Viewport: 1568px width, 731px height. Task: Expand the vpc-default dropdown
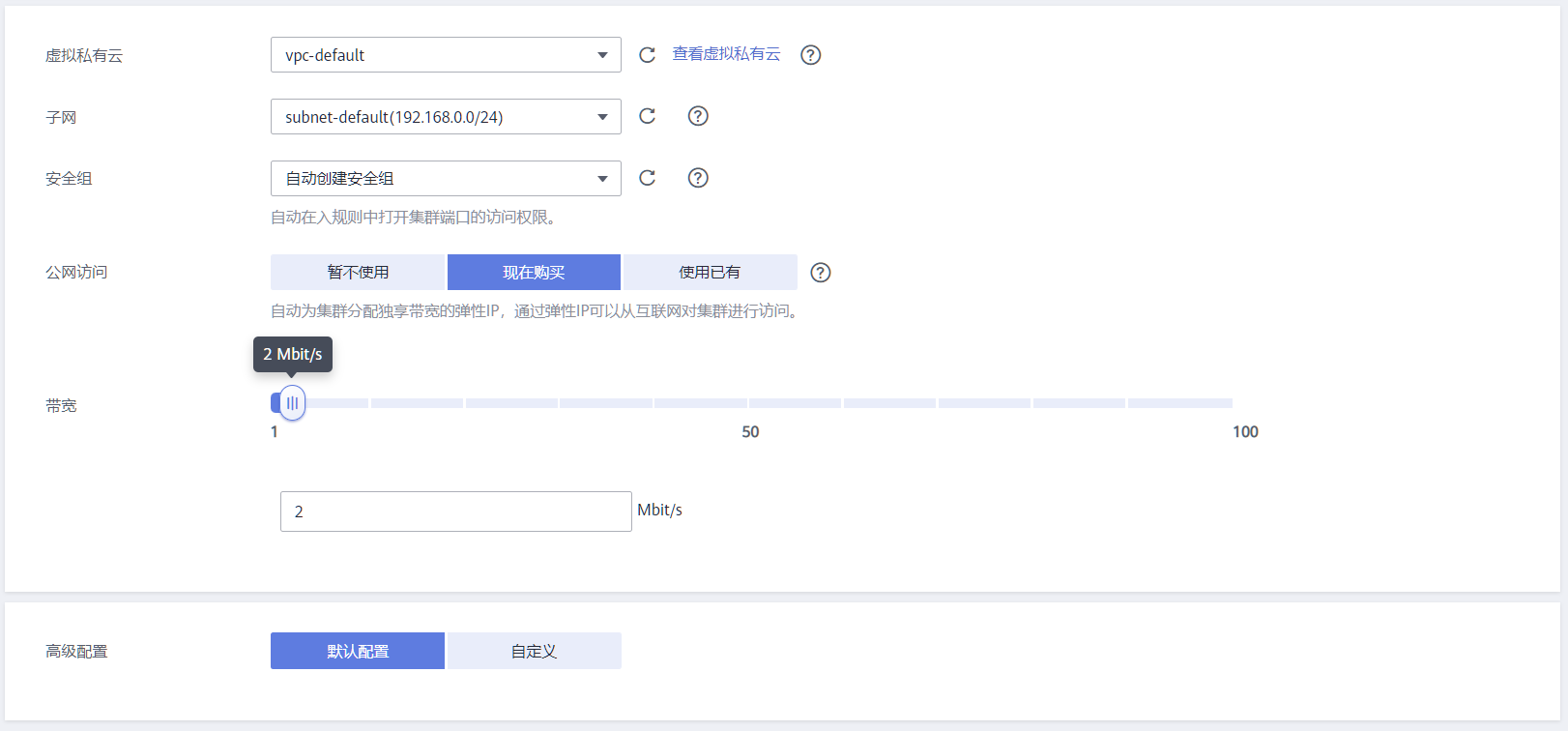(446, 55)
